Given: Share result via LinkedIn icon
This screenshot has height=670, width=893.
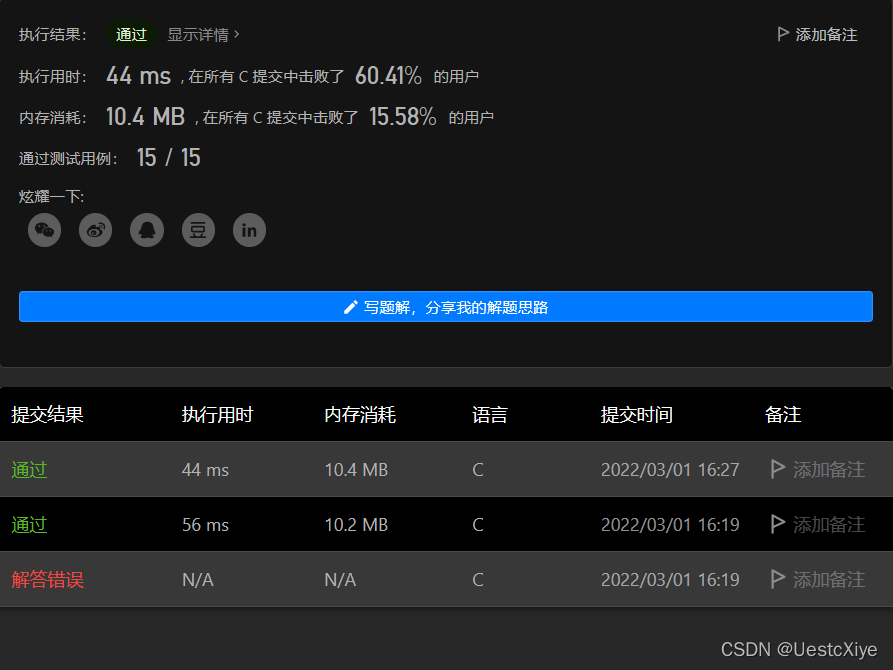Looking at the screenshot, I should 249,230.
